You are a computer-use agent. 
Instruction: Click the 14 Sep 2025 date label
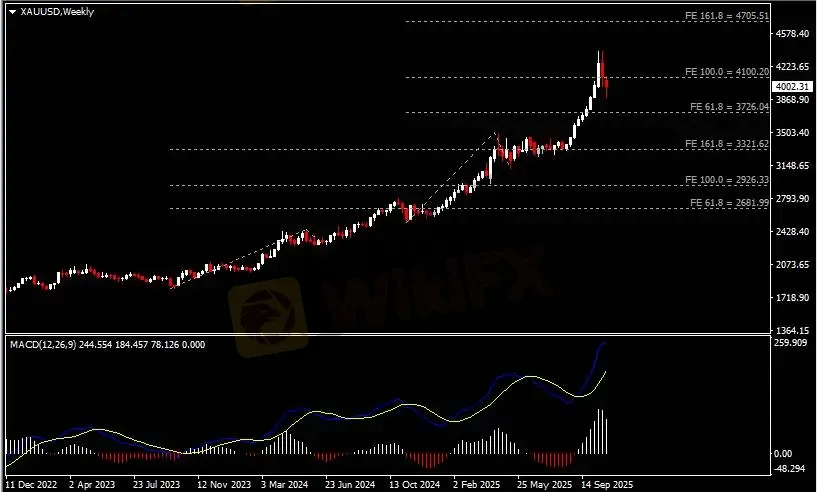click(608, 484)
